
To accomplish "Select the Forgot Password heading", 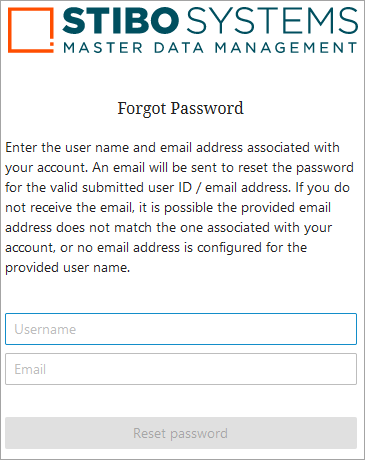I will [180, 109].
